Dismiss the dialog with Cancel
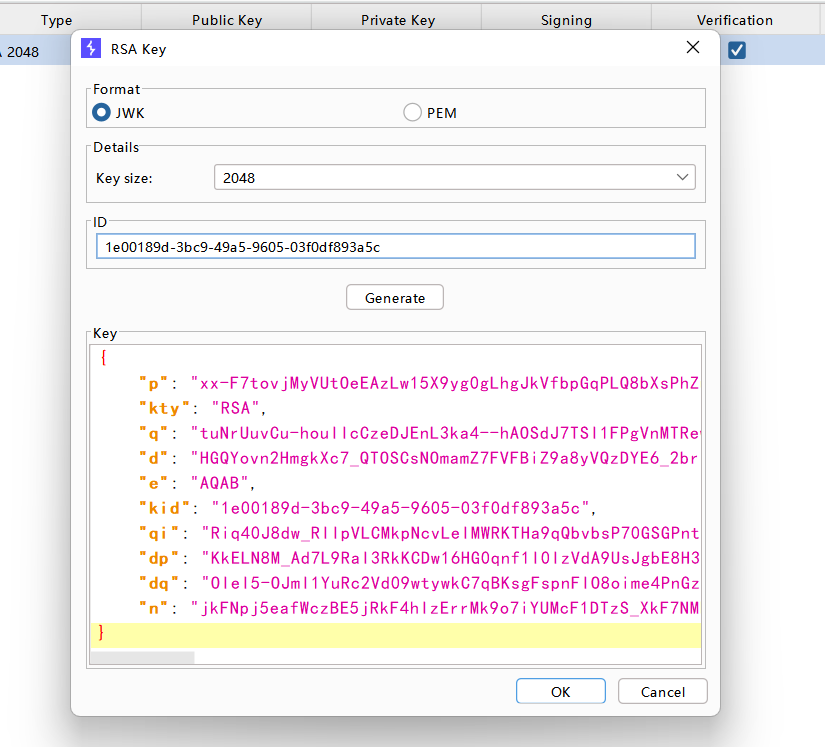Screen dimensions: 825x747 point(663,691)
